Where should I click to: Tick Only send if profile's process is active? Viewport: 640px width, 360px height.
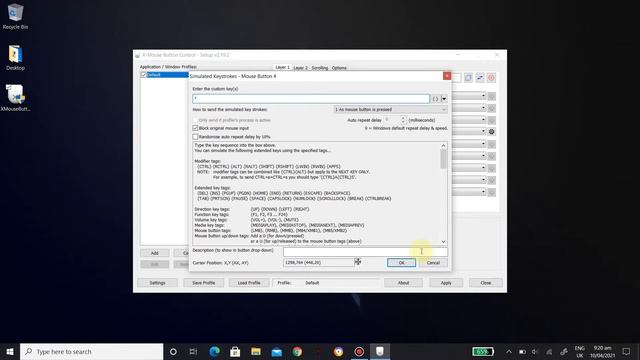(x=195, y=120)
